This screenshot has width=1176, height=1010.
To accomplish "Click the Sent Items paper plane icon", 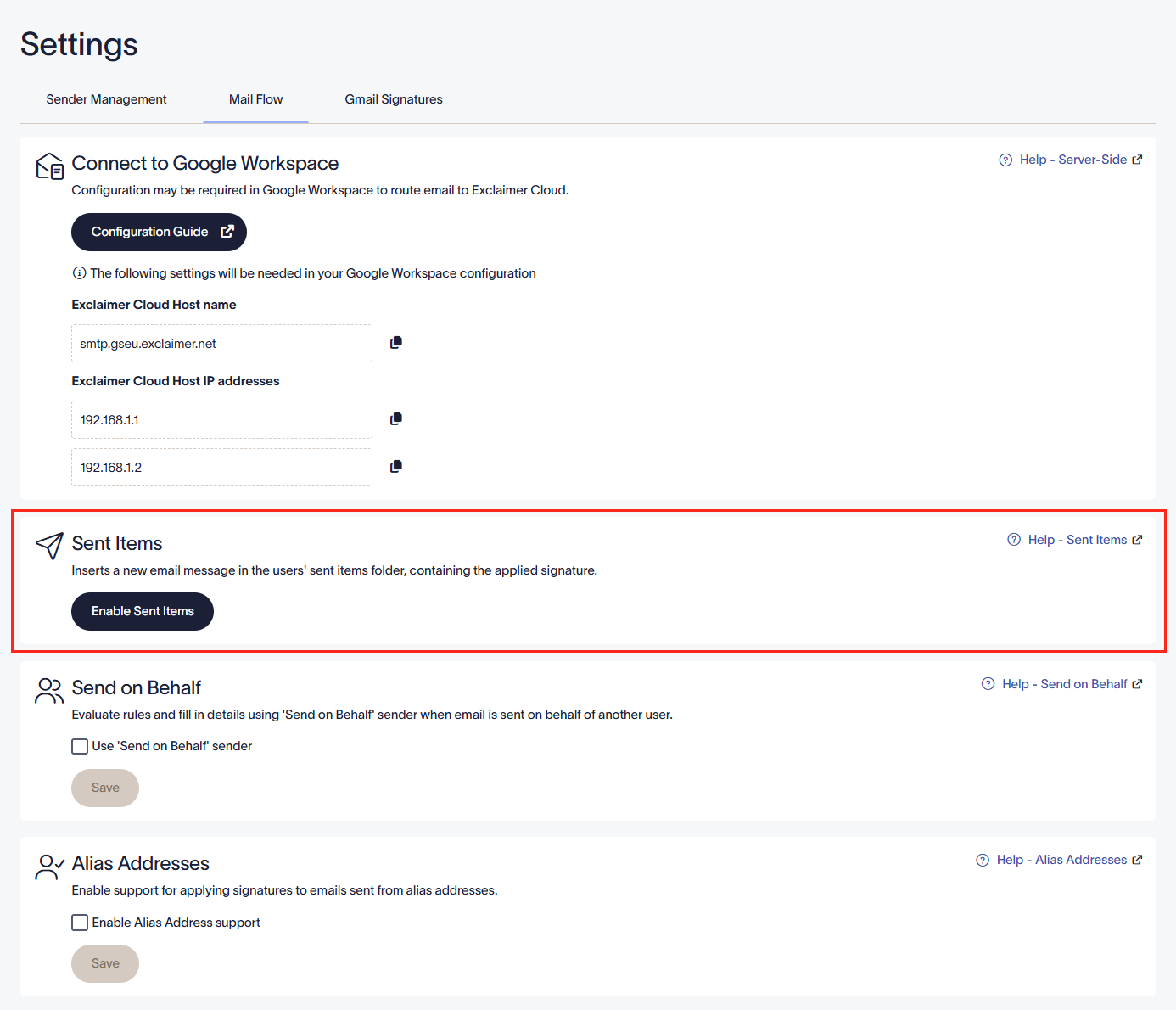I will tap(49, 546).
